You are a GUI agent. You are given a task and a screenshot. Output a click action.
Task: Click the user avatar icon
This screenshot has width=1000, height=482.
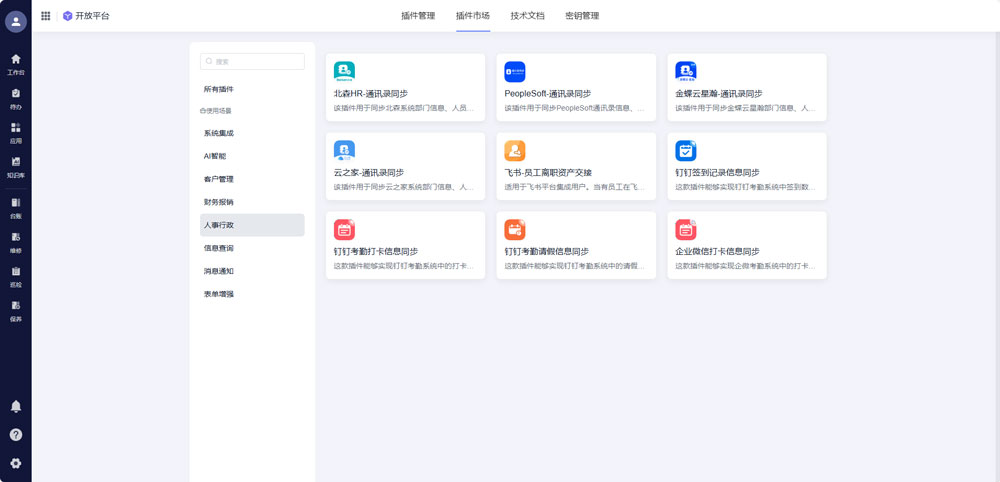pos(15,21)
